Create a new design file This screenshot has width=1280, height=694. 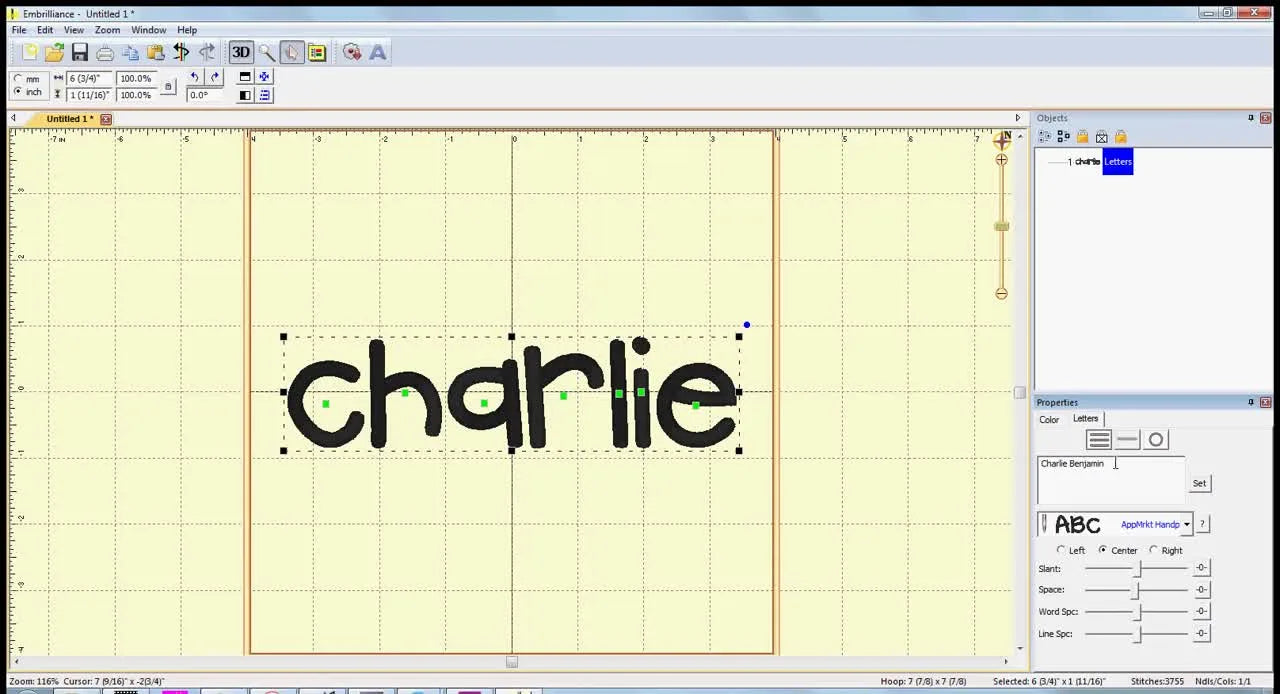[28, 52]
